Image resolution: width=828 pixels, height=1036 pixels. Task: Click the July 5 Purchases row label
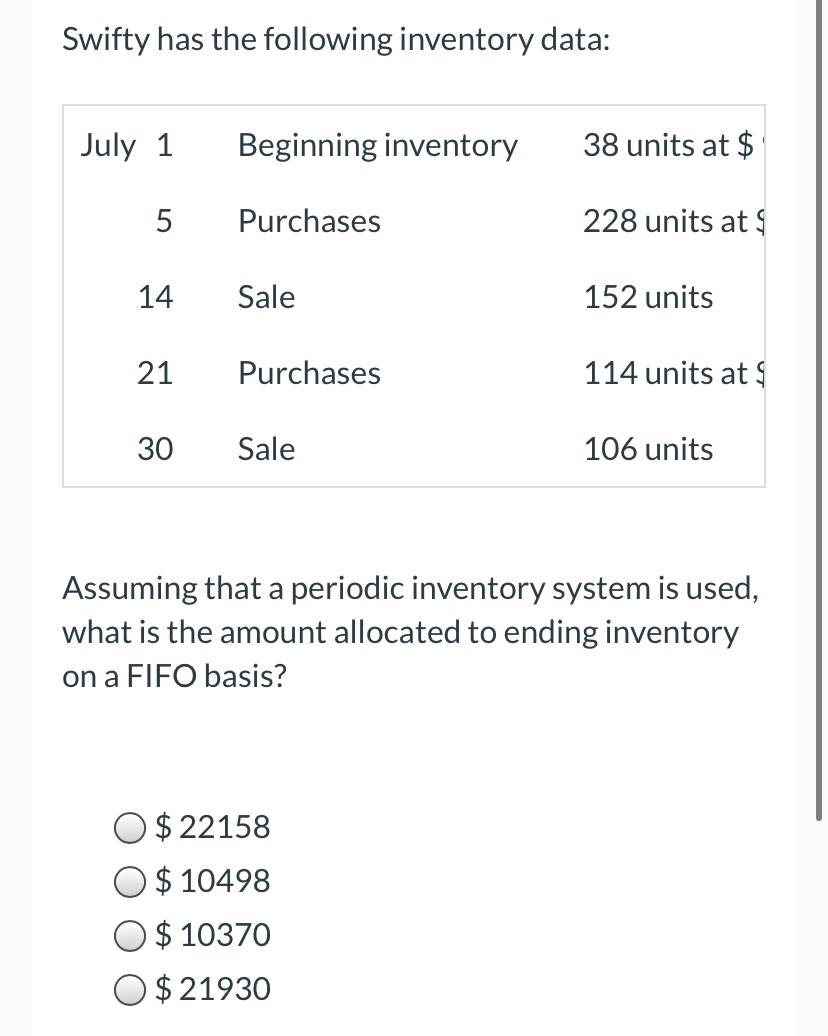tap(309, 221)
